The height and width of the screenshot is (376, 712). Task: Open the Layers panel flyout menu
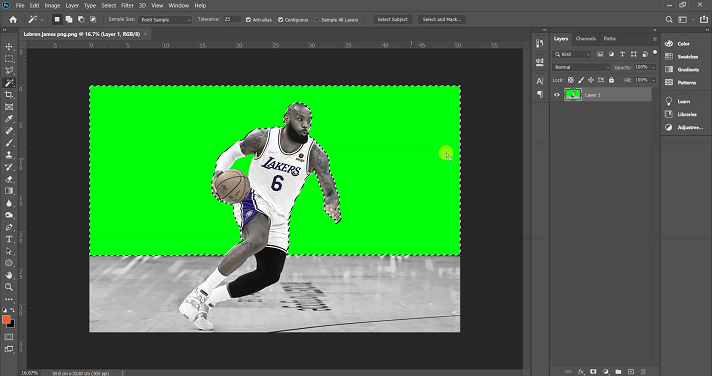pos(655,39)
